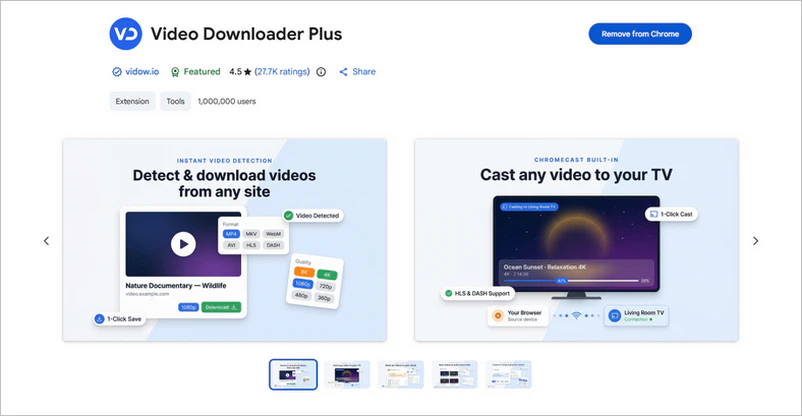Select the middle thumbnail in the carousel strip
This screenshot has width=802, height=416.
tap(400, 375)
